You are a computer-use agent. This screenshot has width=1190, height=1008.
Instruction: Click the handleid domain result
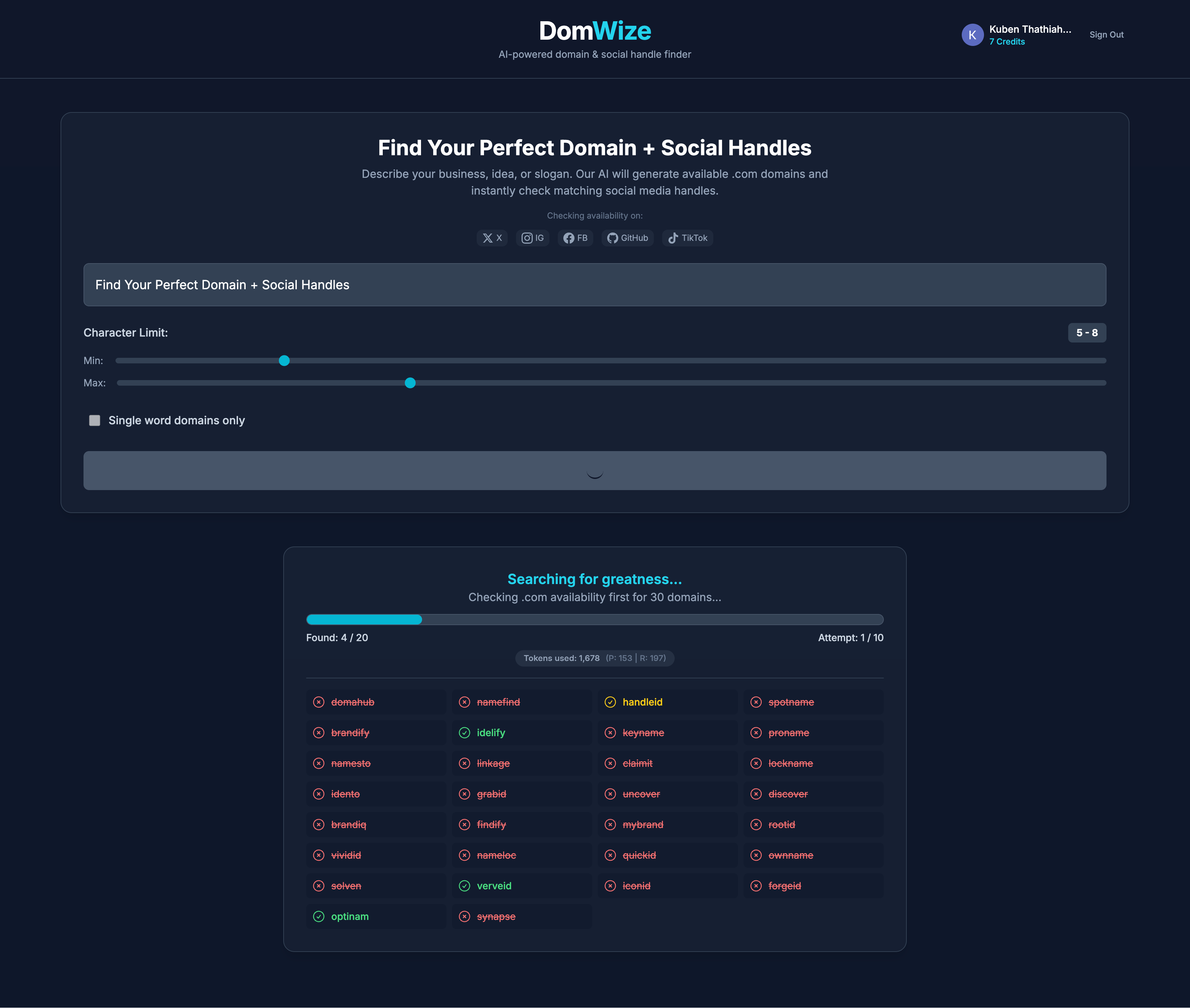pyautogui.click(x=667, y=702)
